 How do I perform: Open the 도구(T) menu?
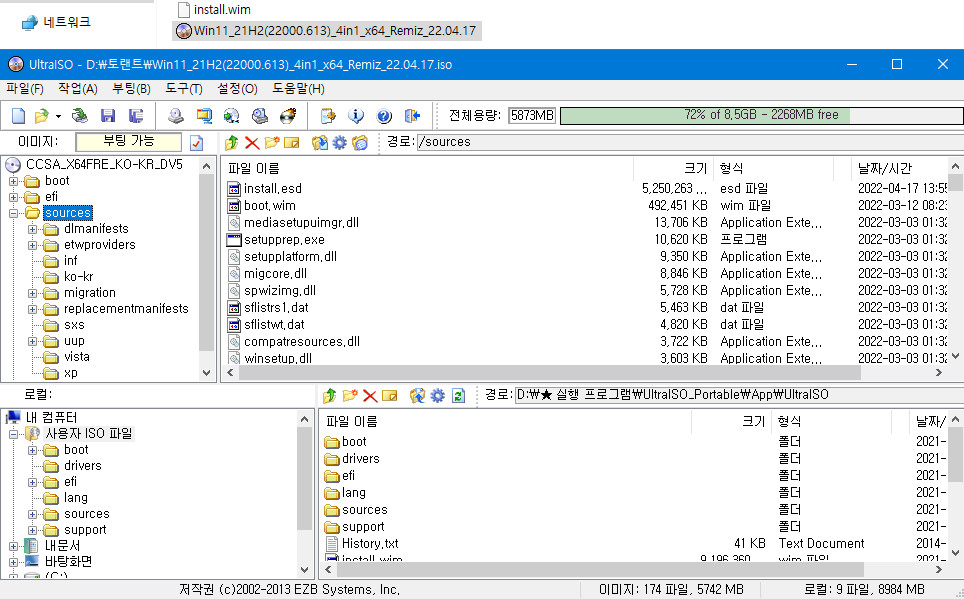point(183,89)
